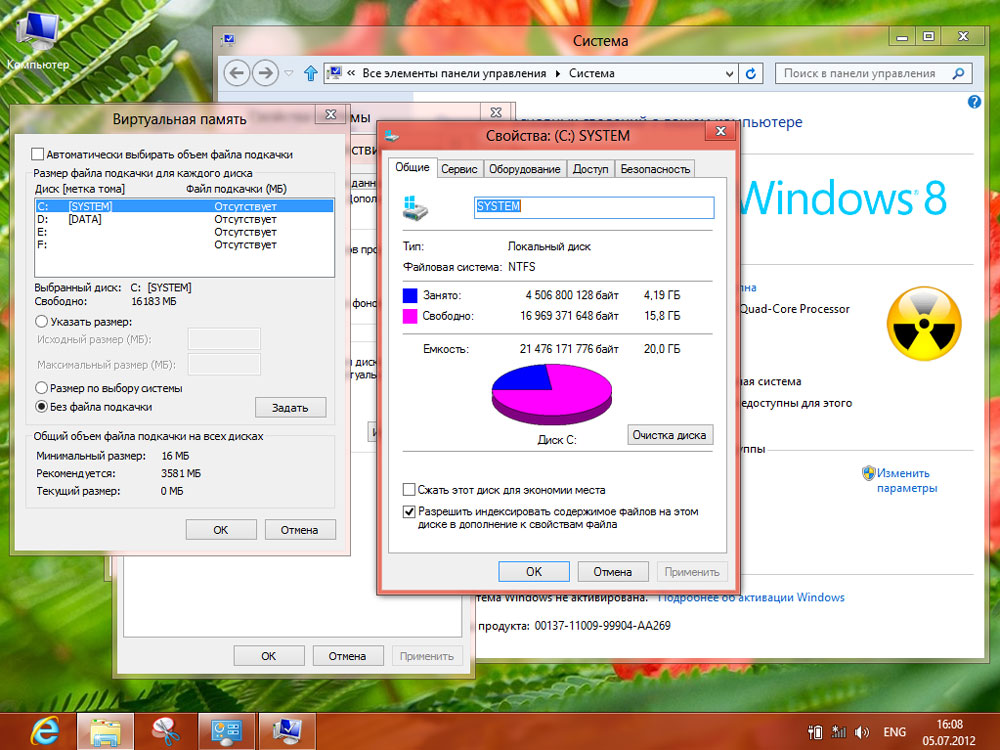
Task: Go up one level with the up arrow
Action: [311, 73]
